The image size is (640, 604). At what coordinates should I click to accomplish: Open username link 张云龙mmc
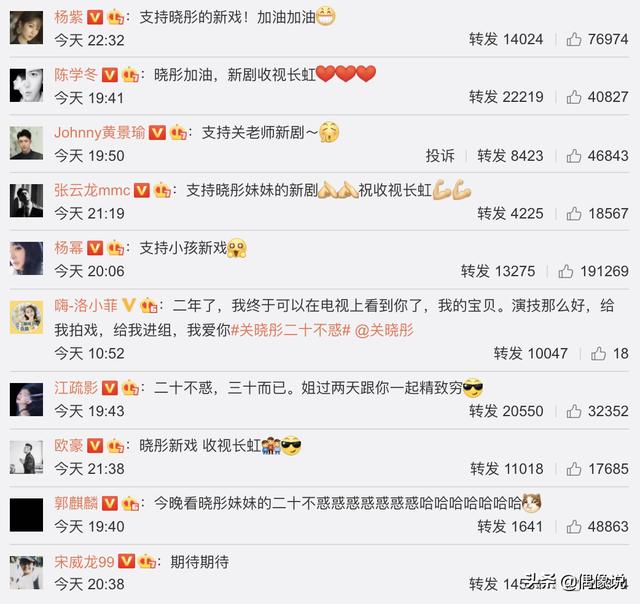click(x=92, y=190)
